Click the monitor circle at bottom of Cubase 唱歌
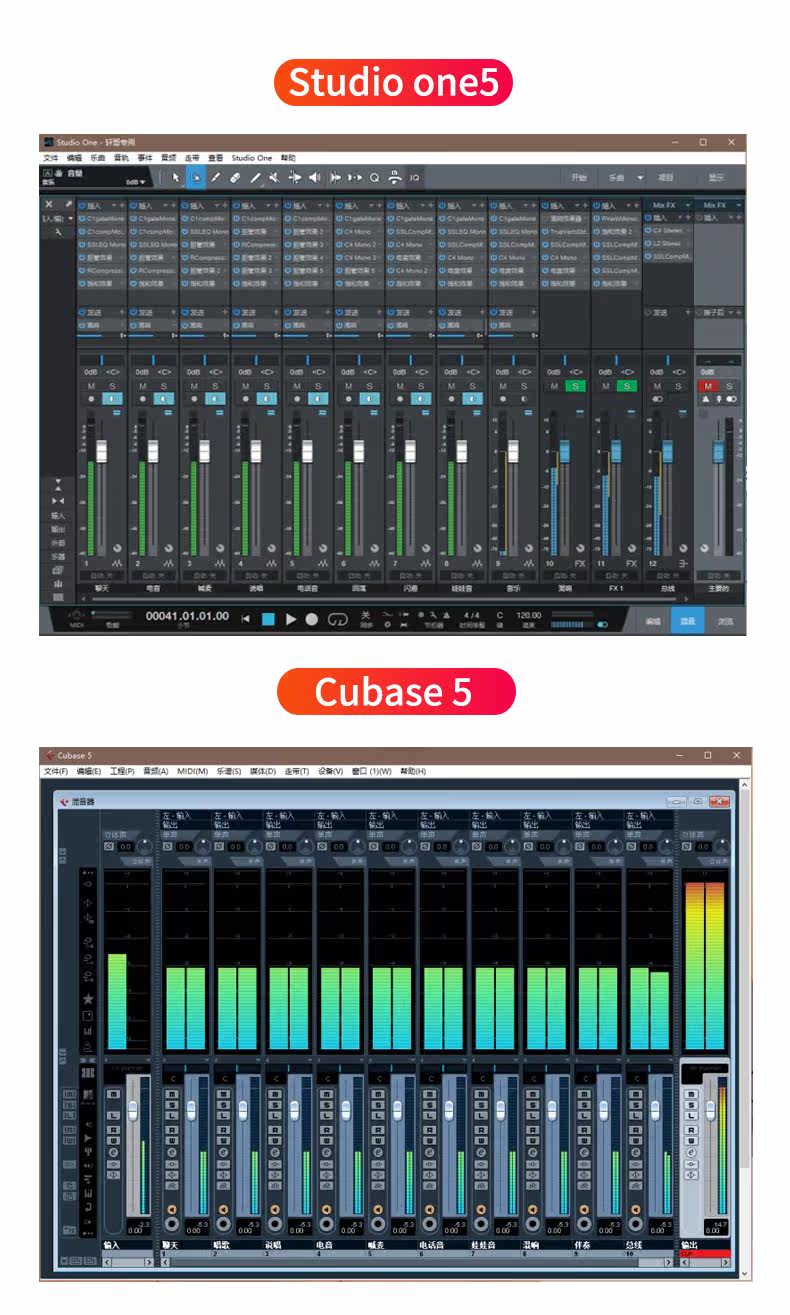Image resolution: width=790 pixels, height=1315 pixels. [x=222, y=1225]
